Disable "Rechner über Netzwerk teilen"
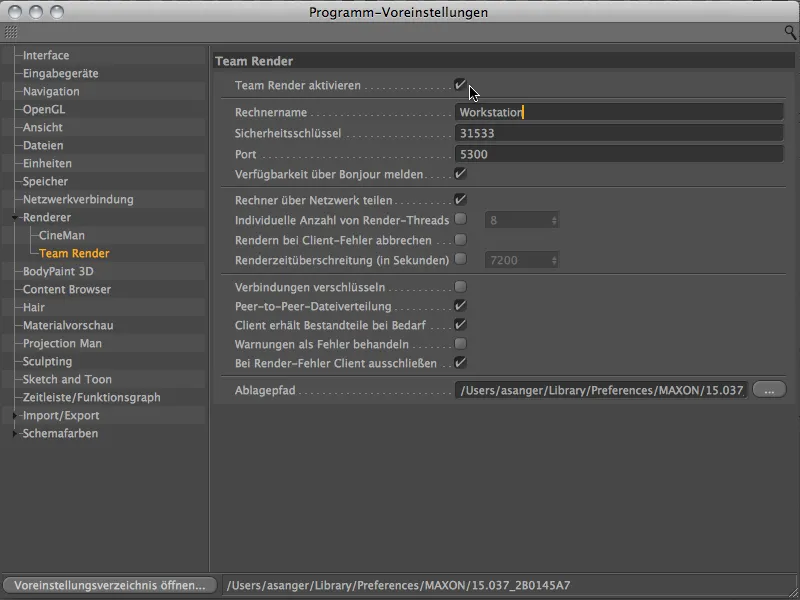This screenshot has height=600, width=800. (x=460, y=199)
